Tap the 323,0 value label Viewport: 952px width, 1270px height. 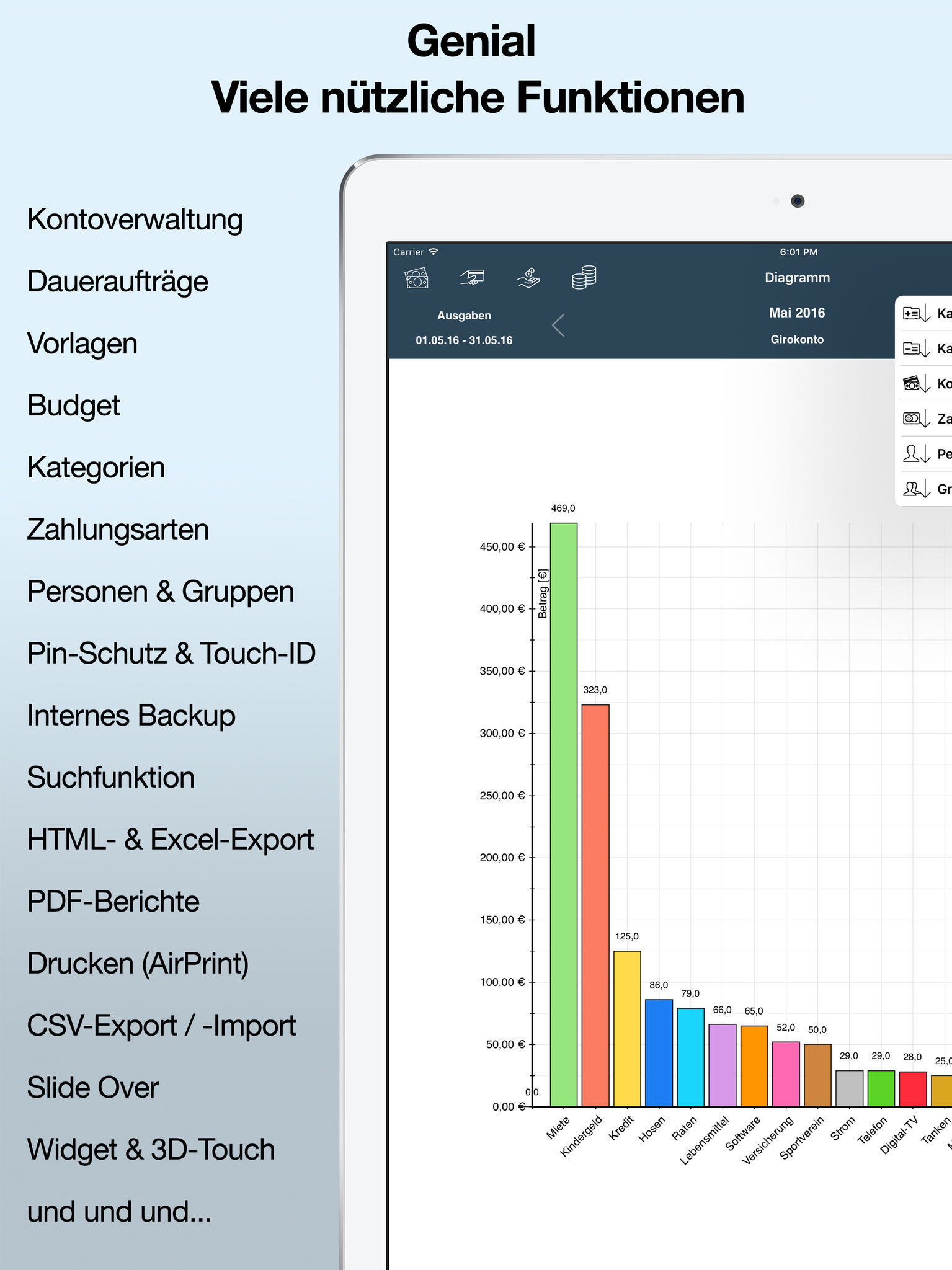click(x=595, y=690)
